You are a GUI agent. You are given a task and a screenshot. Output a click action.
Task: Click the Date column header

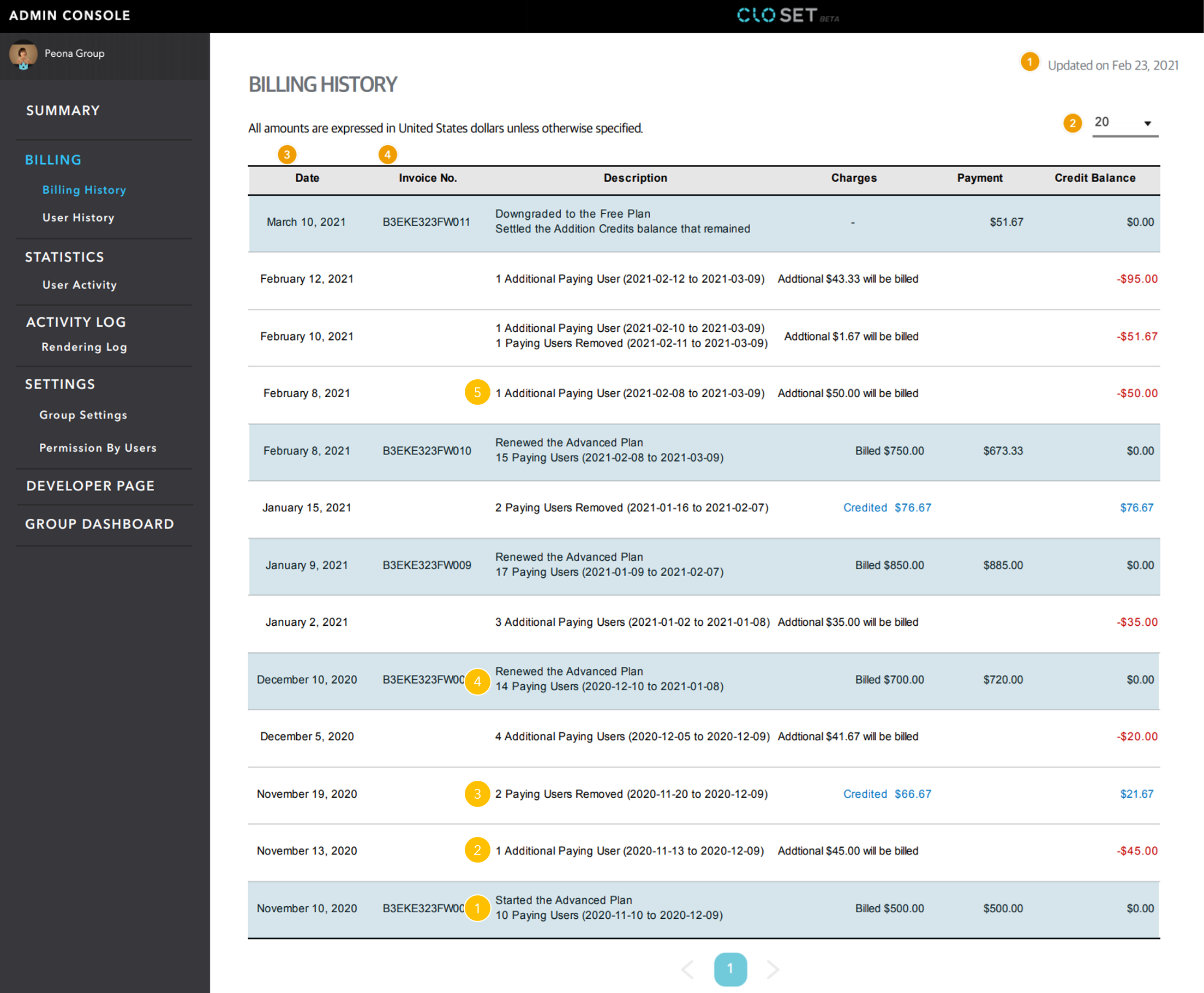pyautogui.click(x=307, y=178)
